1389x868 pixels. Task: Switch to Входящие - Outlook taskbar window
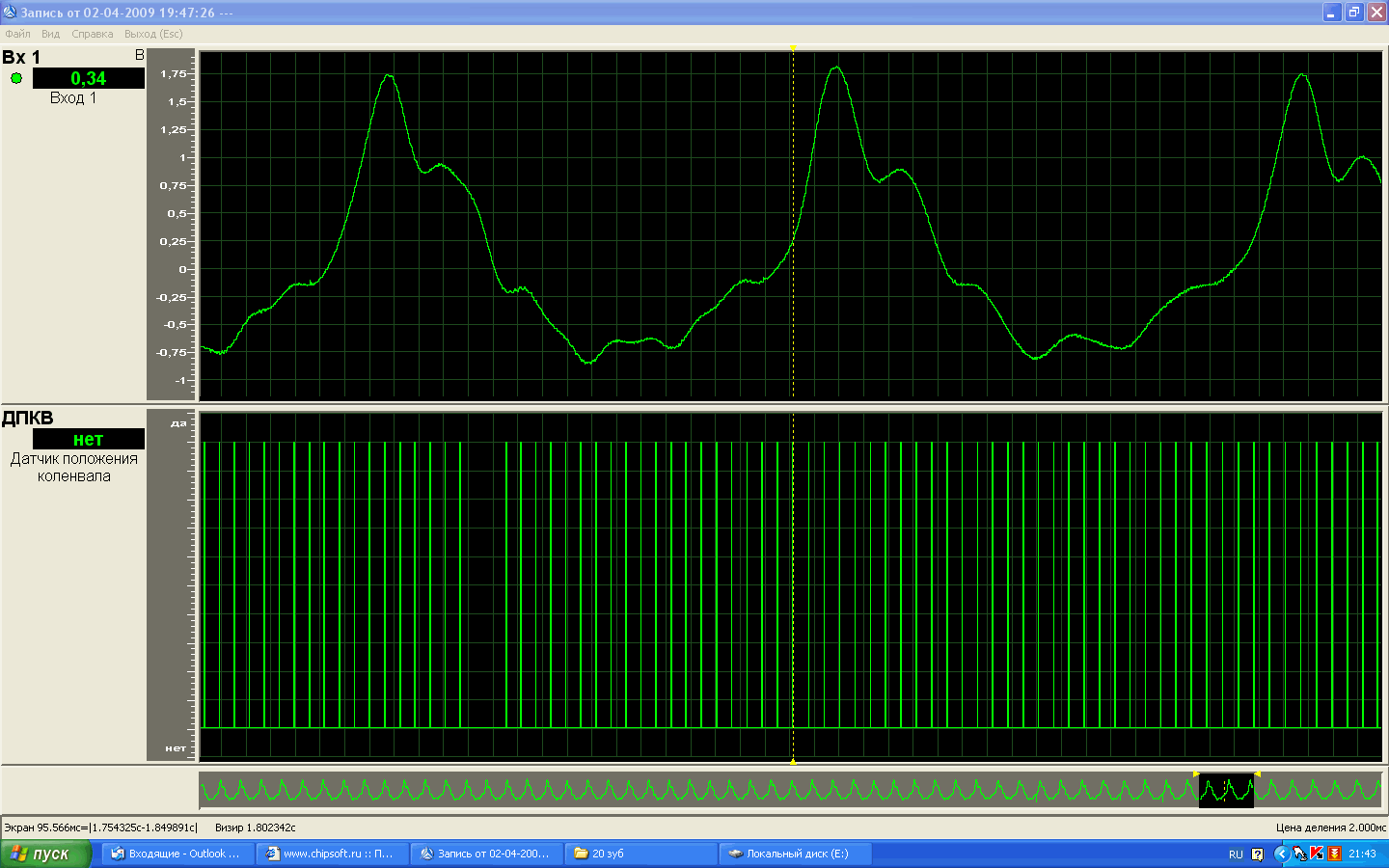pyautogui.click(x=178, y=854)
